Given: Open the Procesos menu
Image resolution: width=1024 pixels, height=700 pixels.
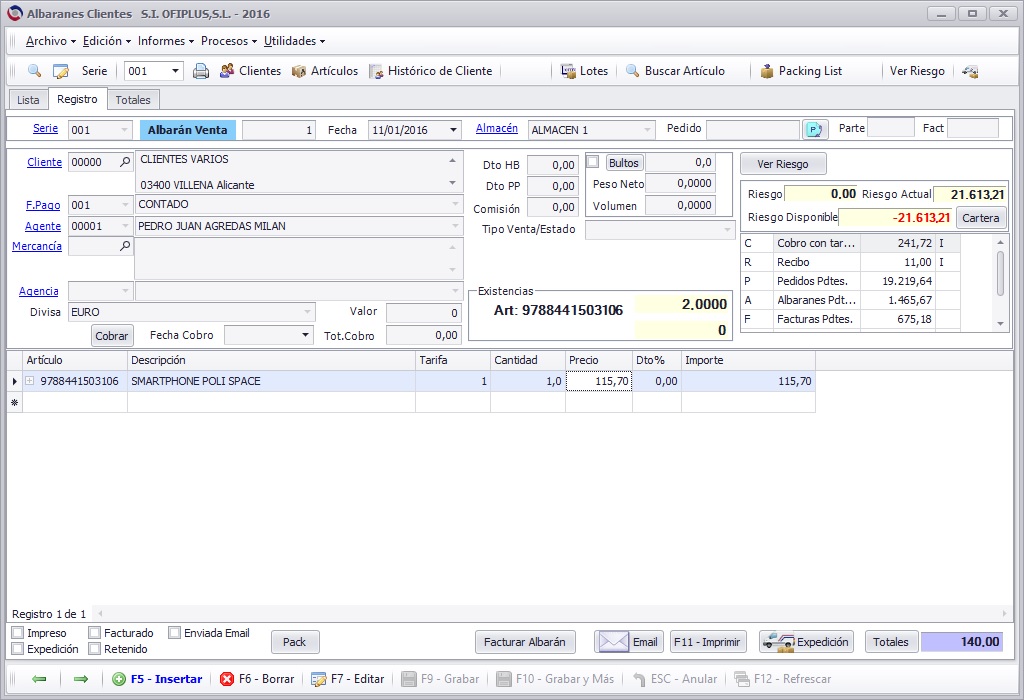Looking at the screenshot, I should 229,40.
